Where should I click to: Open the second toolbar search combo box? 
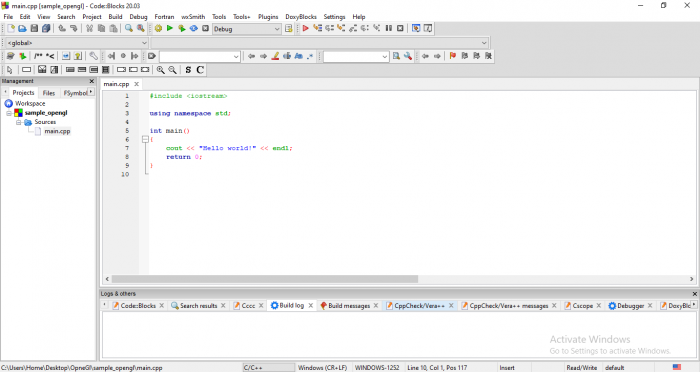(356, 56)
